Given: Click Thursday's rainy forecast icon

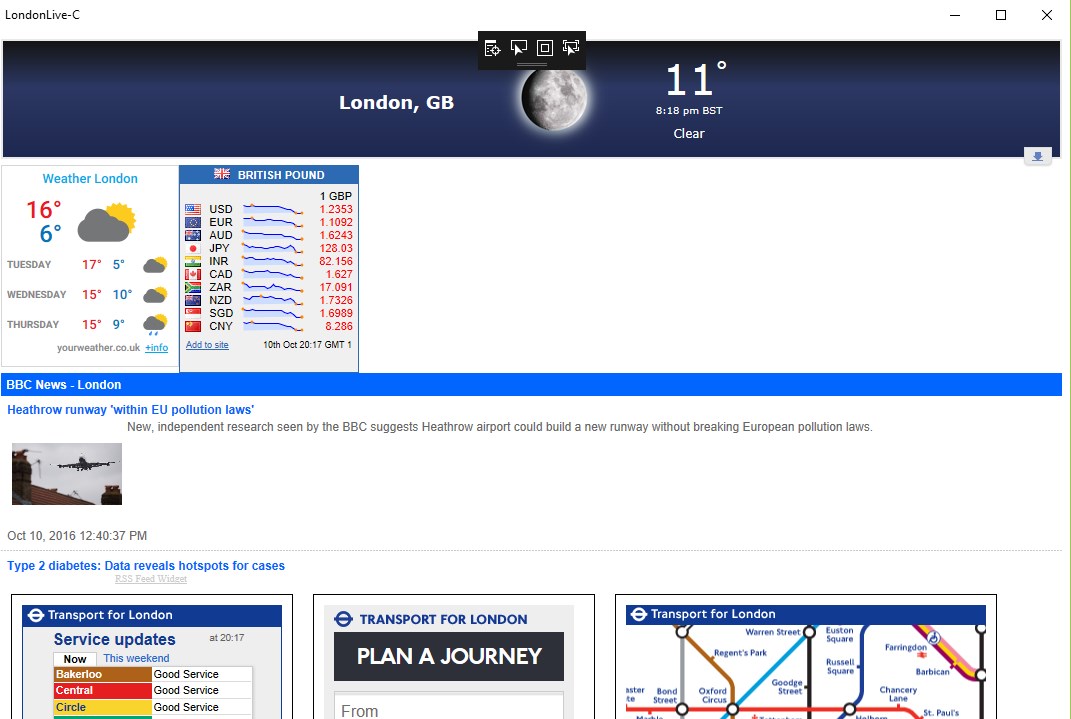Looking at the screenshot, I should point(155,324).
